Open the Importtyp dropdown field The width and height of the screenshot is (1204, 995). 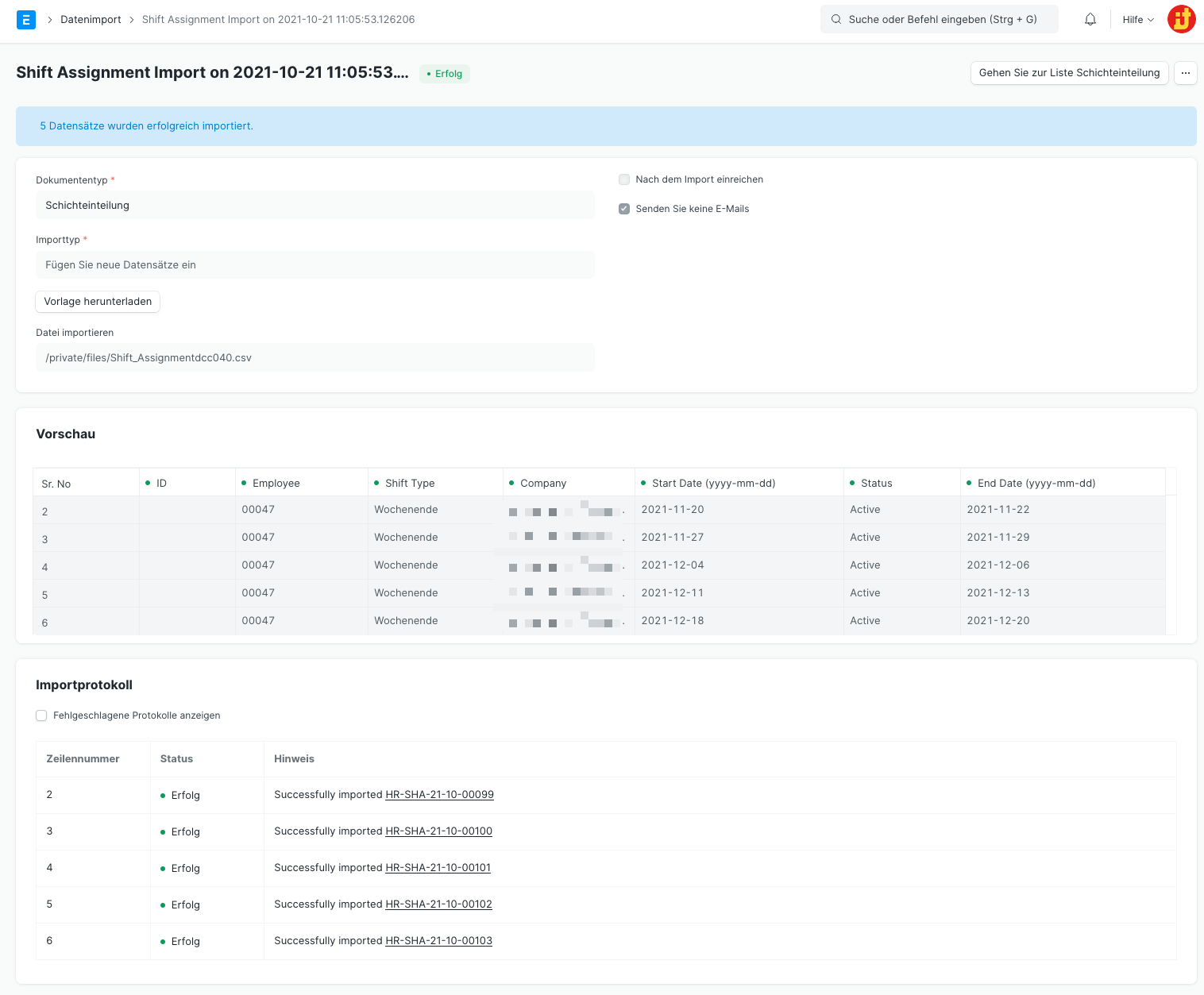(315, 265)
